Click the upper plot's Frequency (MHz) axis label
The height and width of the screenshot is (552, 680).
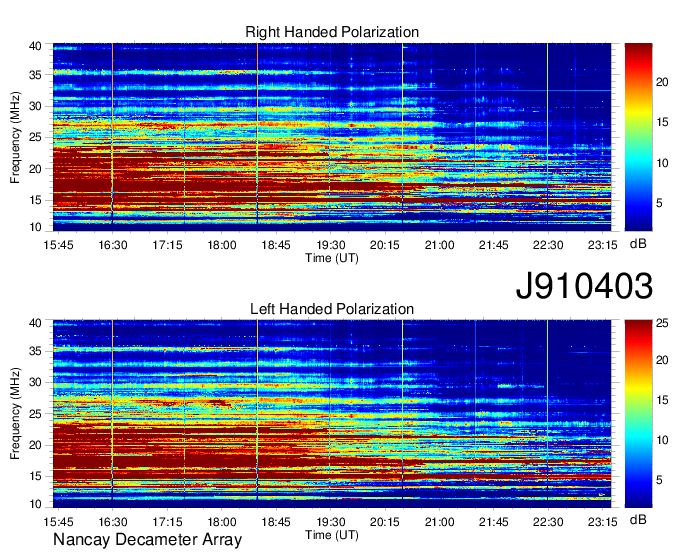15,137
